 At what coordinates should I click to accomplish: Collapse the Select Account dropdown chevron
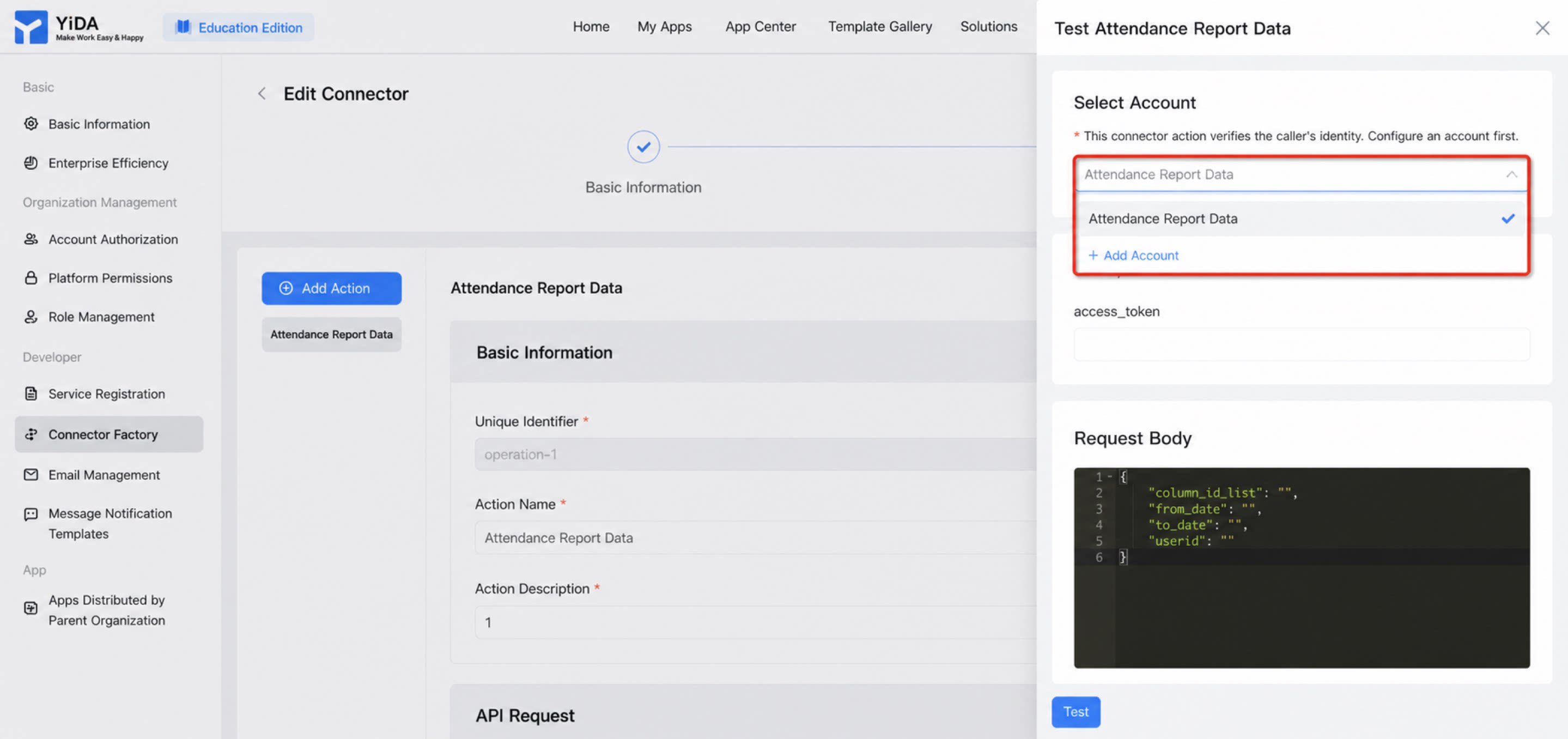tap(1511, 175)
